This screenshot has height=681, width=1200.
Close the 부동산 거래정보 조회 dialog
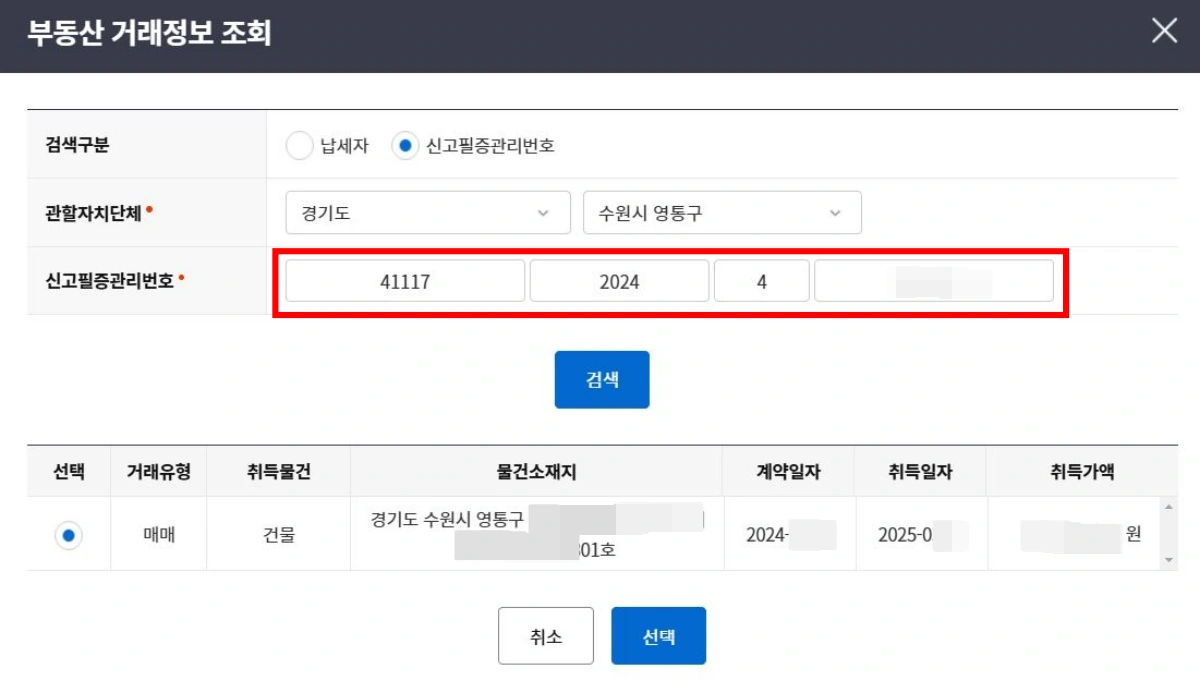[1163, 31]
